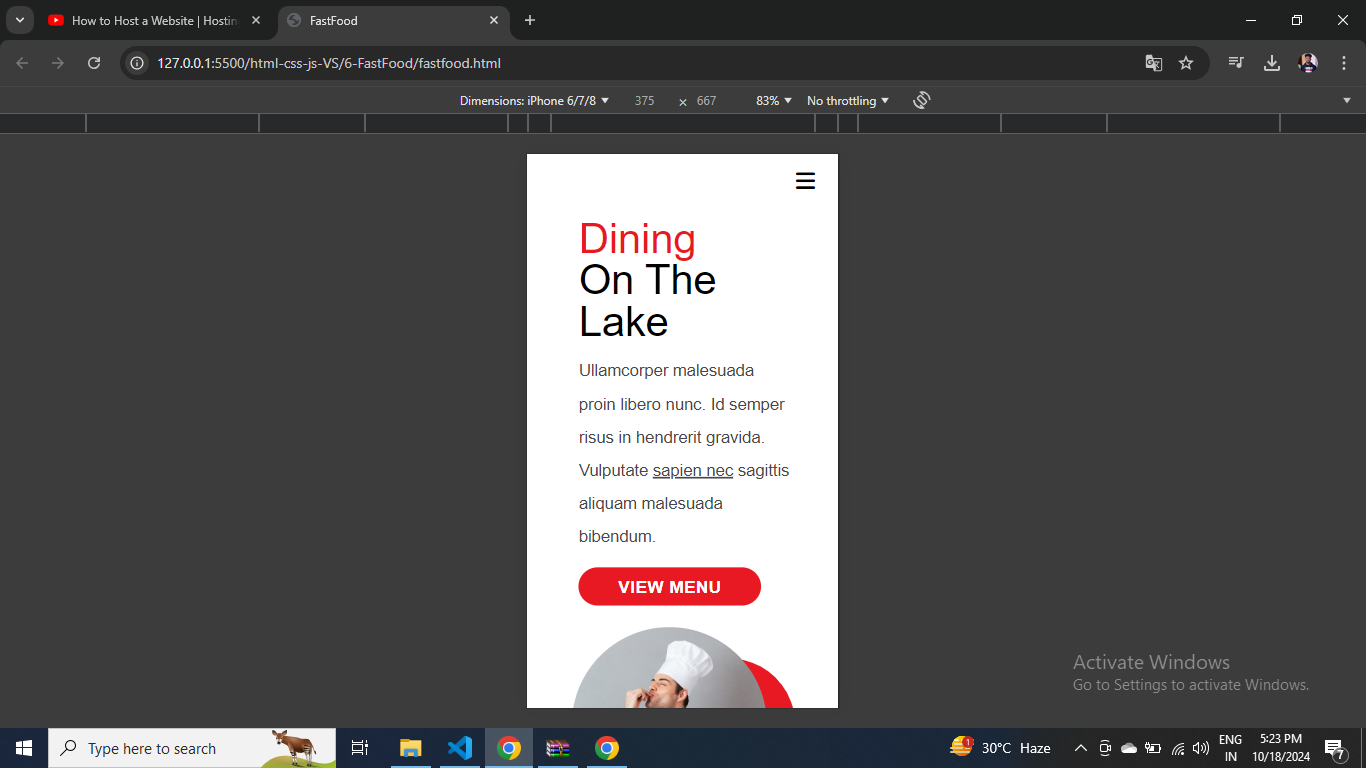This screenshot has height=768, width=1366.
Task: Reload the current page
Action: tap(94, 63)
